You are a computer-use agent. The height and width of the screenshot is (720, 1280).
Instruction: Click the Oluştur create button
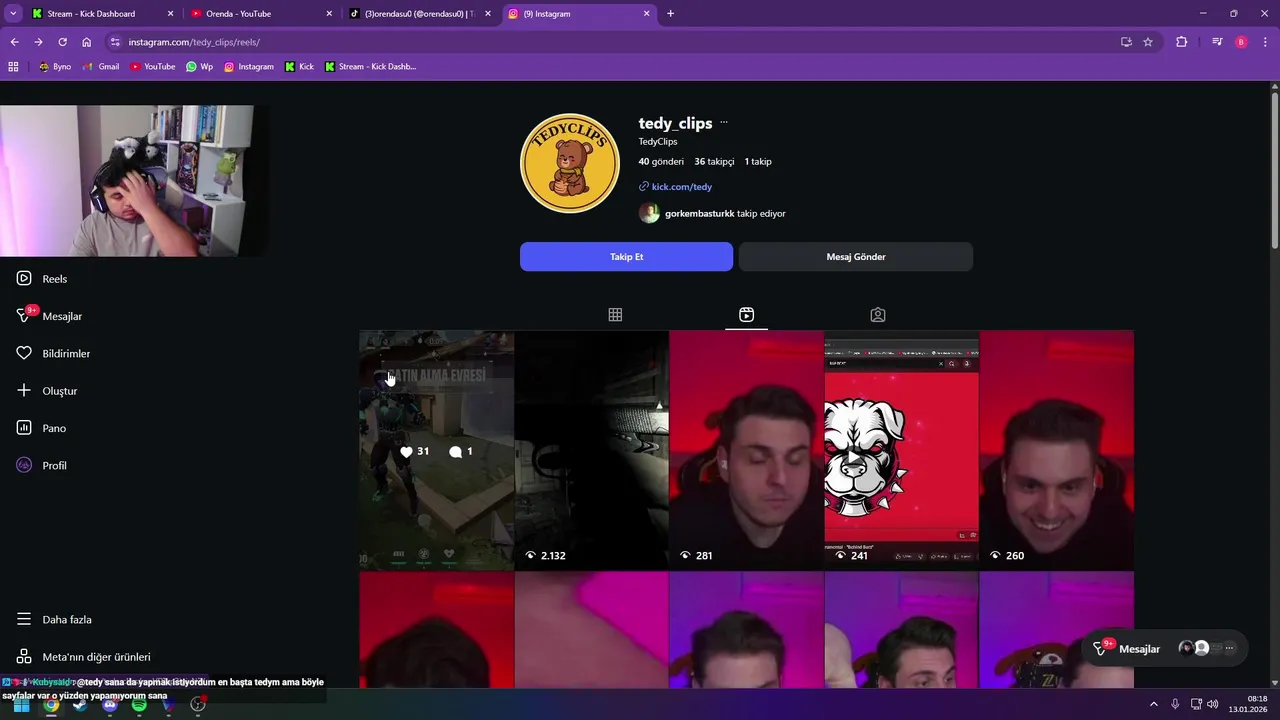[46, 391]
